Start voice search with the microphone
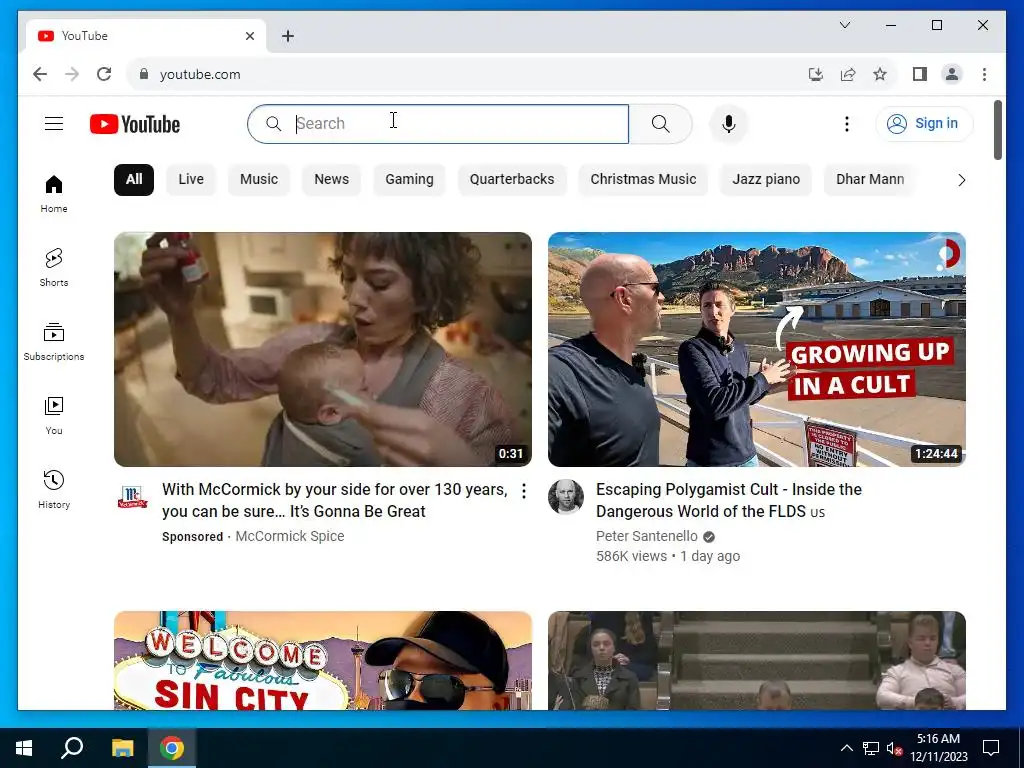Image resolution: width=1024 pixels, height=768 pixels. click(729, 123)
